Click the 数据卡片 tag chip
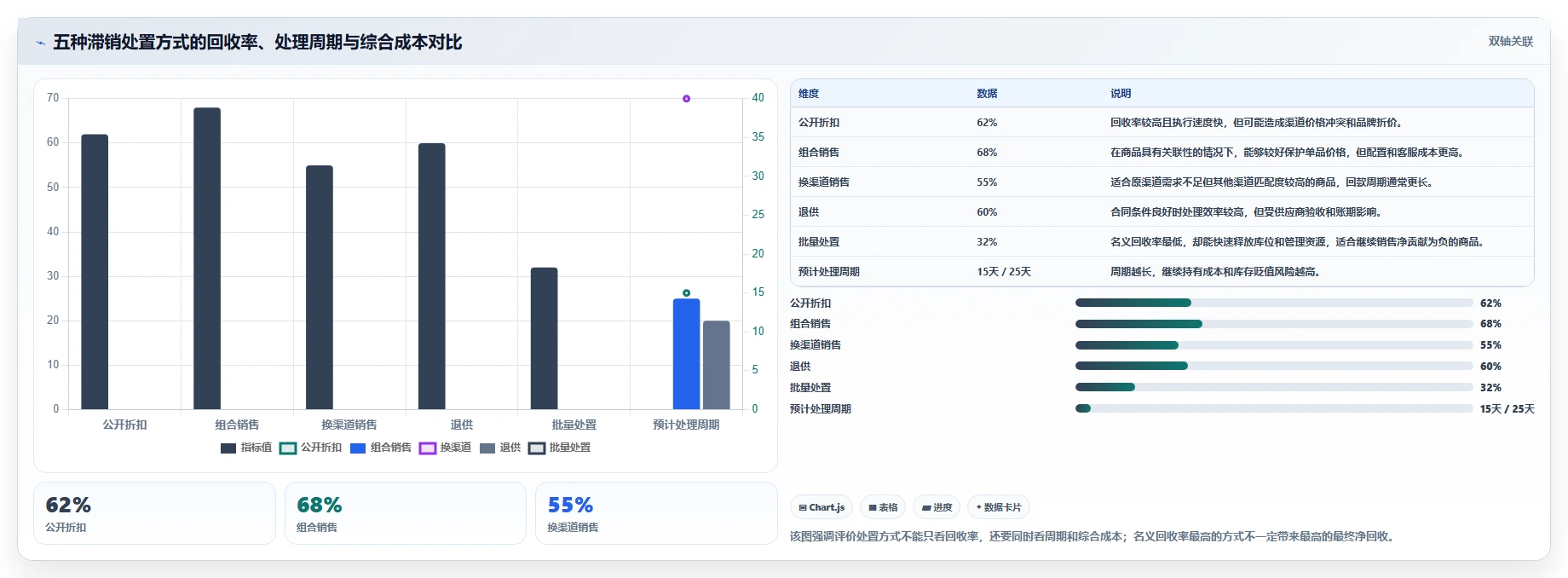Screen dimensions: 1568x578 [x=999, y=507]
